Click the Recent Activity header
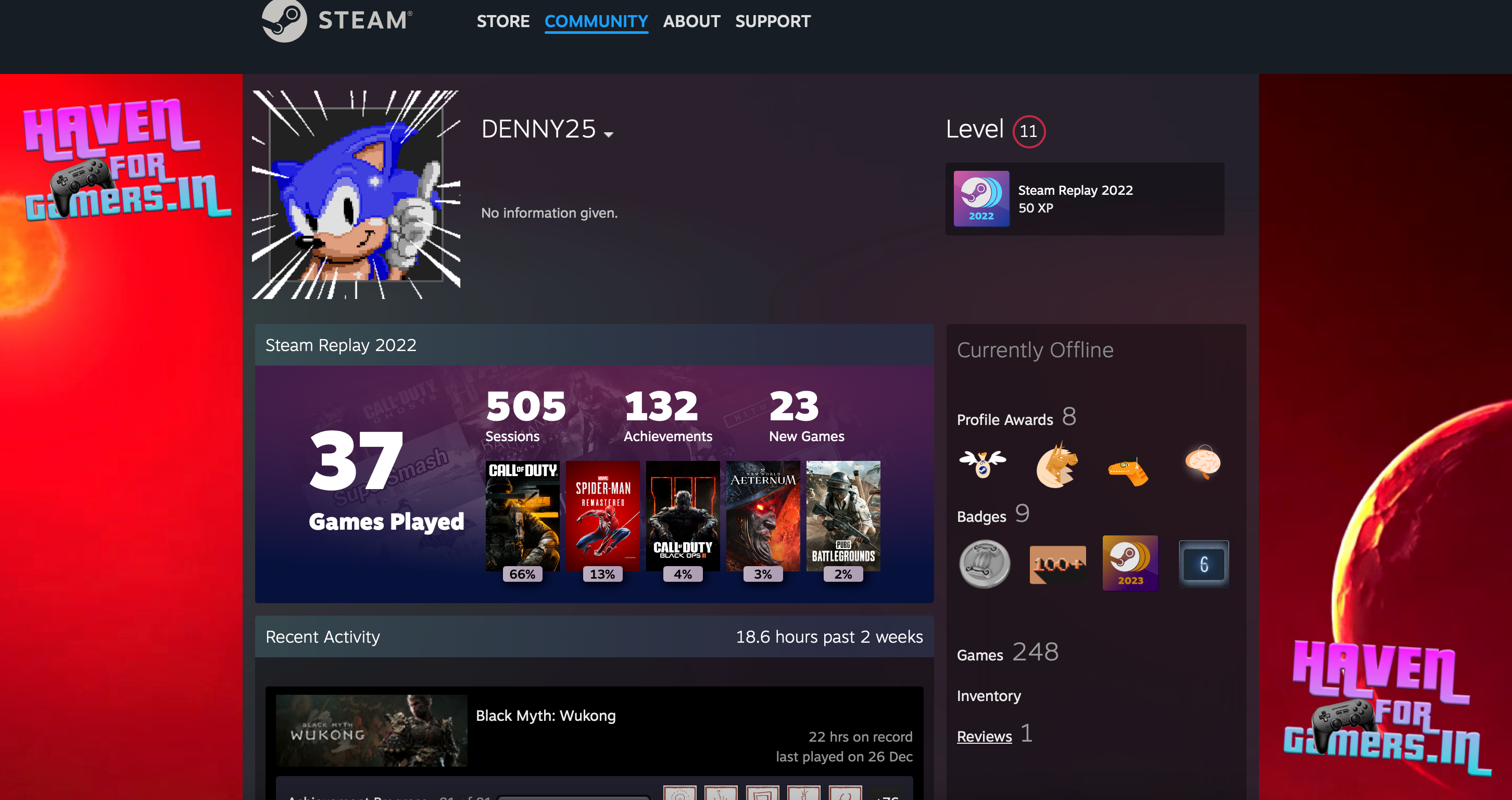1512x800 pixels. coord(322,637)
